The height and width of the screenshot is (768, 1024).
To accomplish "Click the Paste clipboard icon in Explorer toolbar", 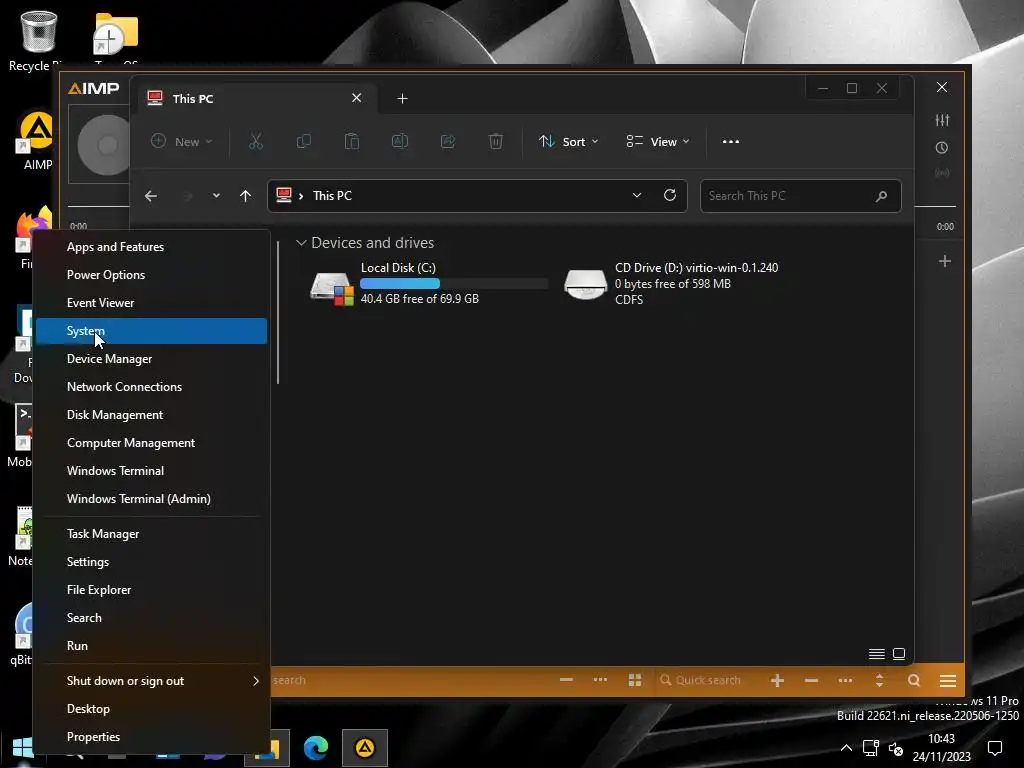I will [352, 142].
